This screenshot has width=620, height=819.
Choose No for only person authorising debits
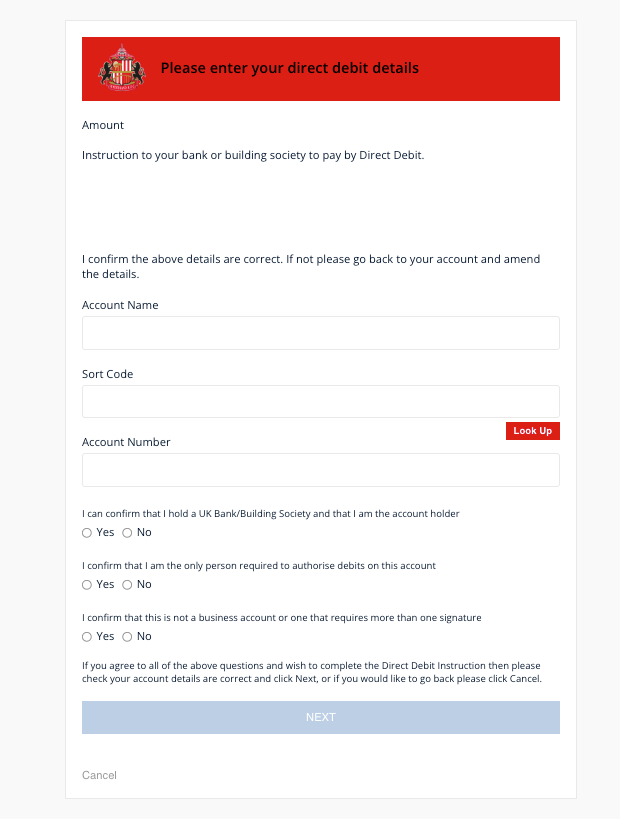point(127,585)
